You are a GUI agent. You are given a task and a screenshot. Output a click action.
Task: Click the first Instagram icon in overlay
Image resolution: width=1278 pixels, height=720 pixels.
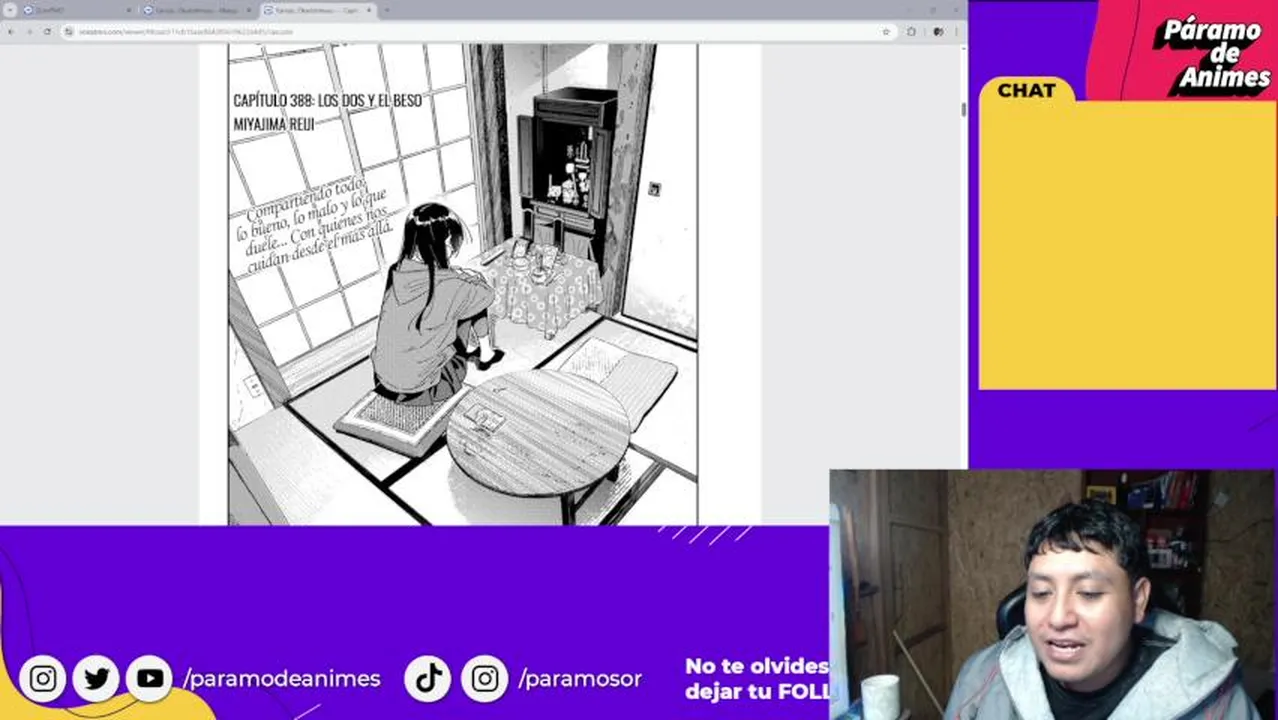coord(43,679)
